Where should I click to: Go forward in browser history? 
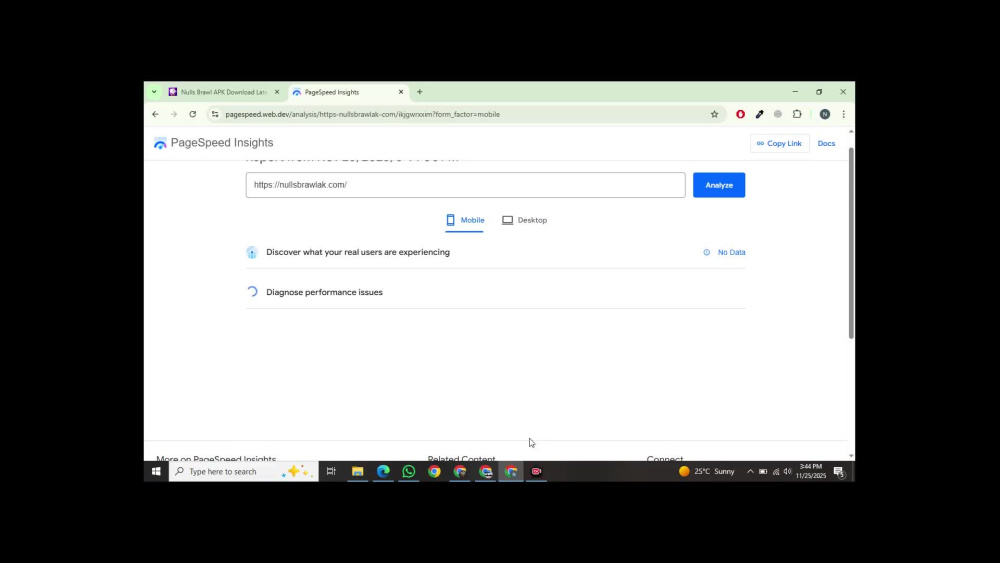click(173, 115)
